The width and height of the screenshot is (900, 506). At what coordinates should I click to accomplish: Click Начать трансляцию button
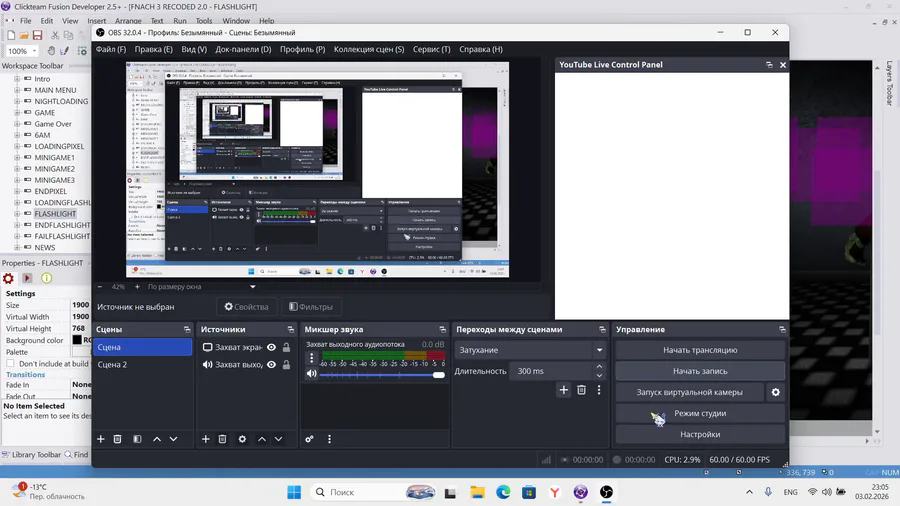click(x=700, y=350)
